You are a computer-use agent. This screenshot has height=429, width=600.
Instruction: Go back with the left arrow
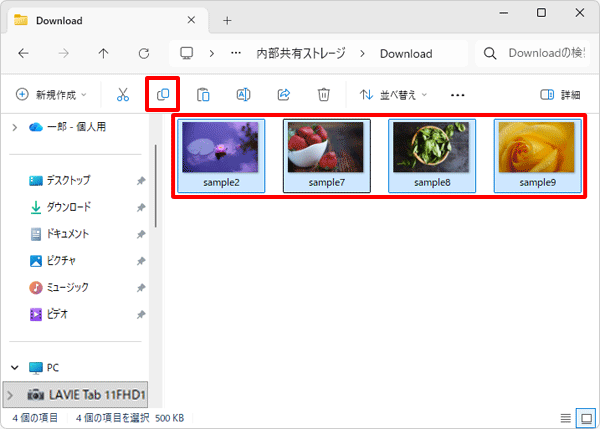[x=23, y=53]
